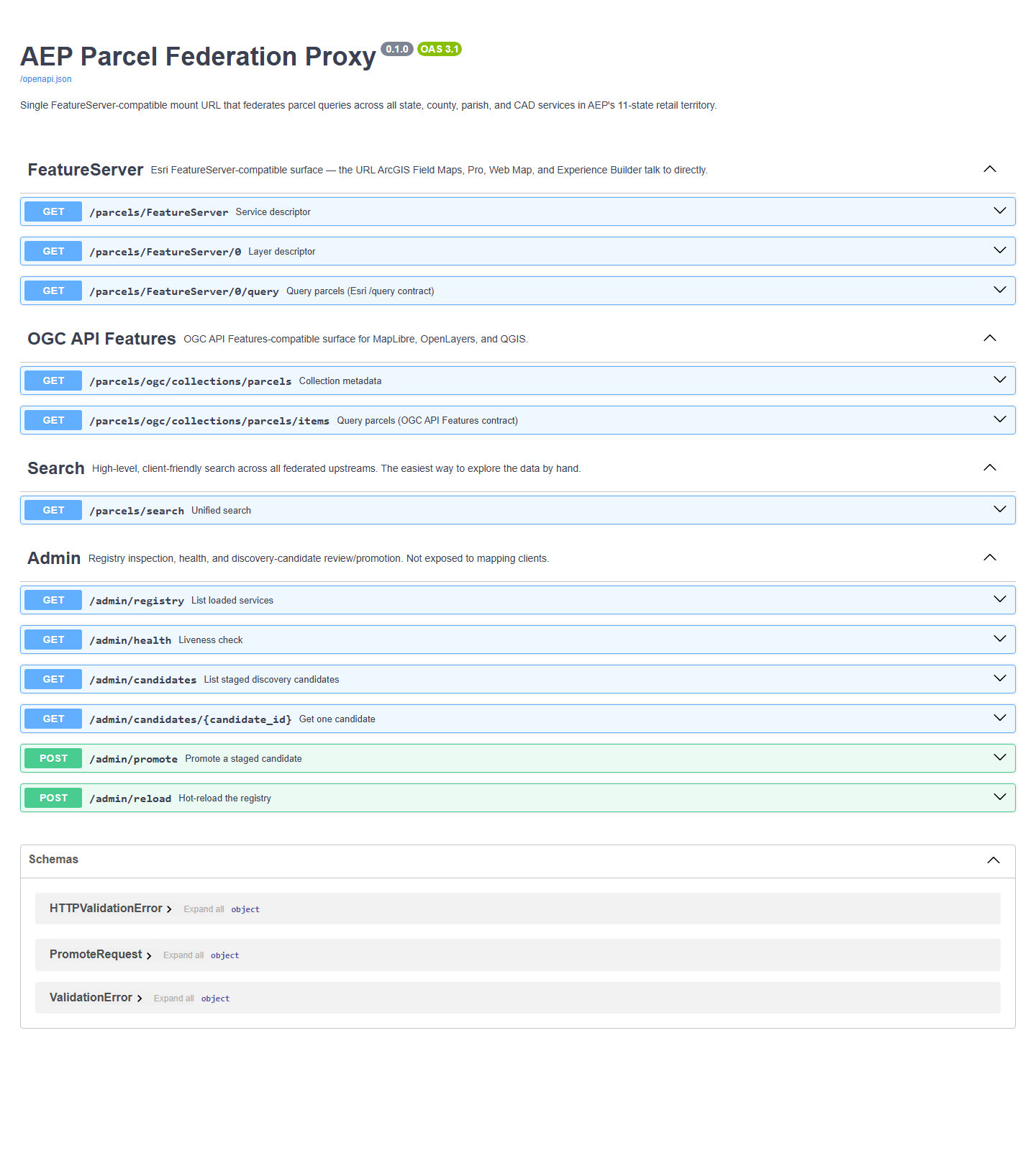This screenshot has height=1151, width=1036.
Task: Open the /parcels/search endpoint path
Action: coord(137,511)
